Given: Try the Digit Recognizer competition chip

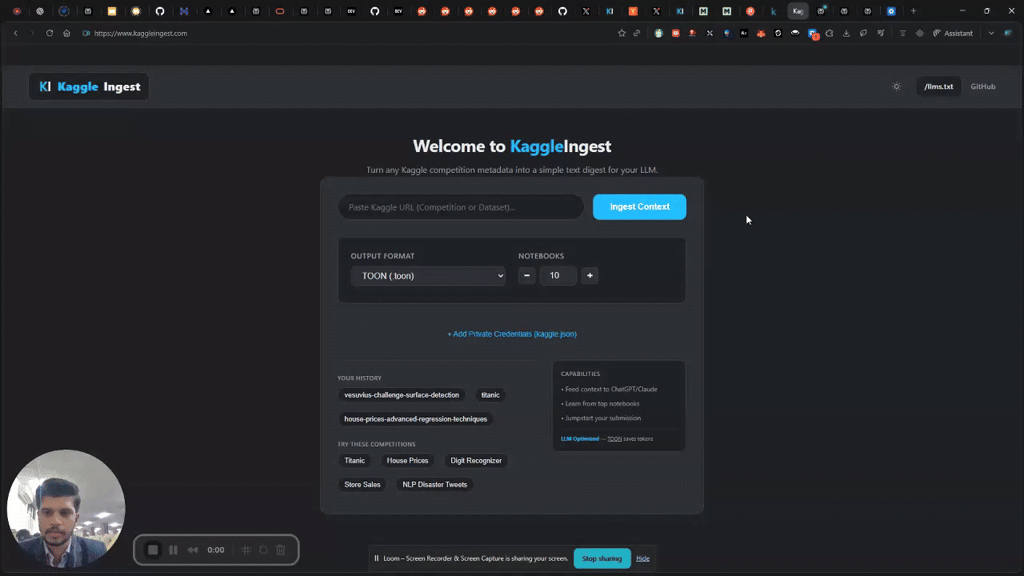Looking at the screenshot, I should point(476,460).
